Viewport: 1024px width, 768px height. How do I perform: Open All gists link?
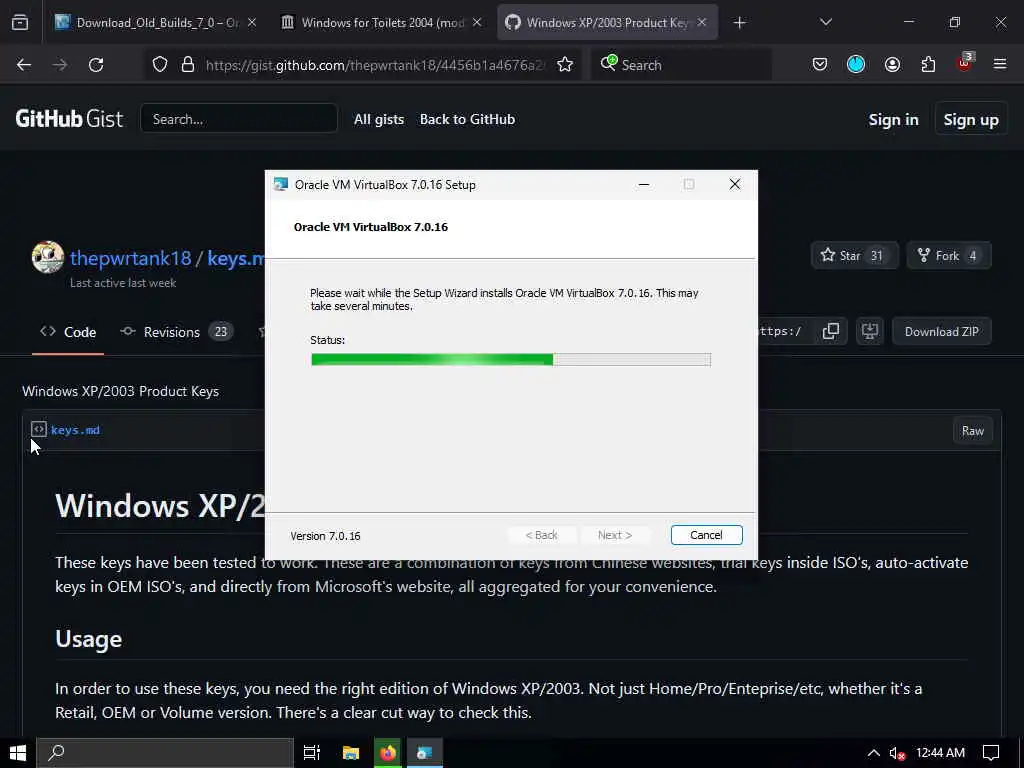[x=379, y=120]
